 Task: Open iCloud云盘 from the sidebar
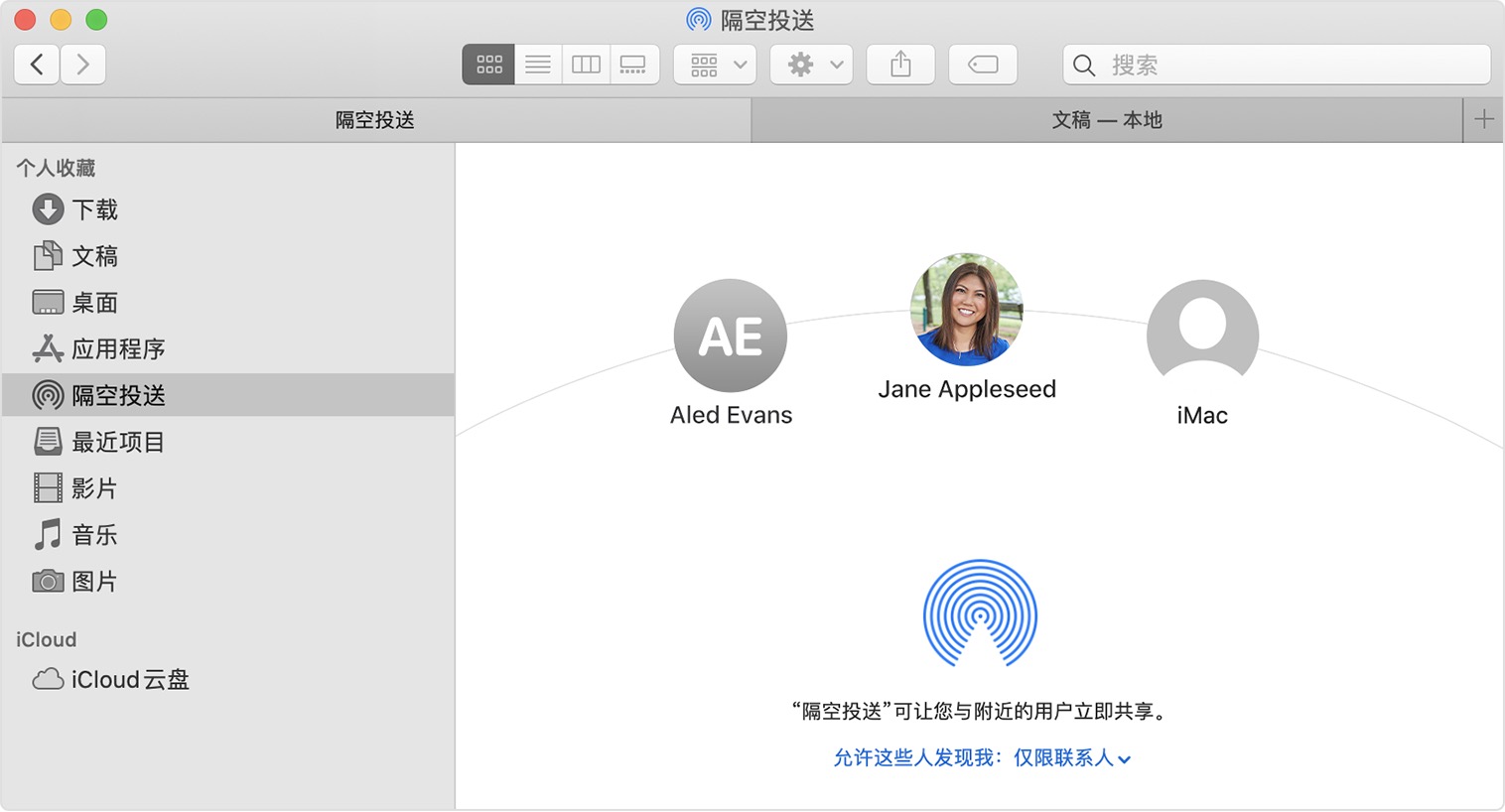click(123, 679)
